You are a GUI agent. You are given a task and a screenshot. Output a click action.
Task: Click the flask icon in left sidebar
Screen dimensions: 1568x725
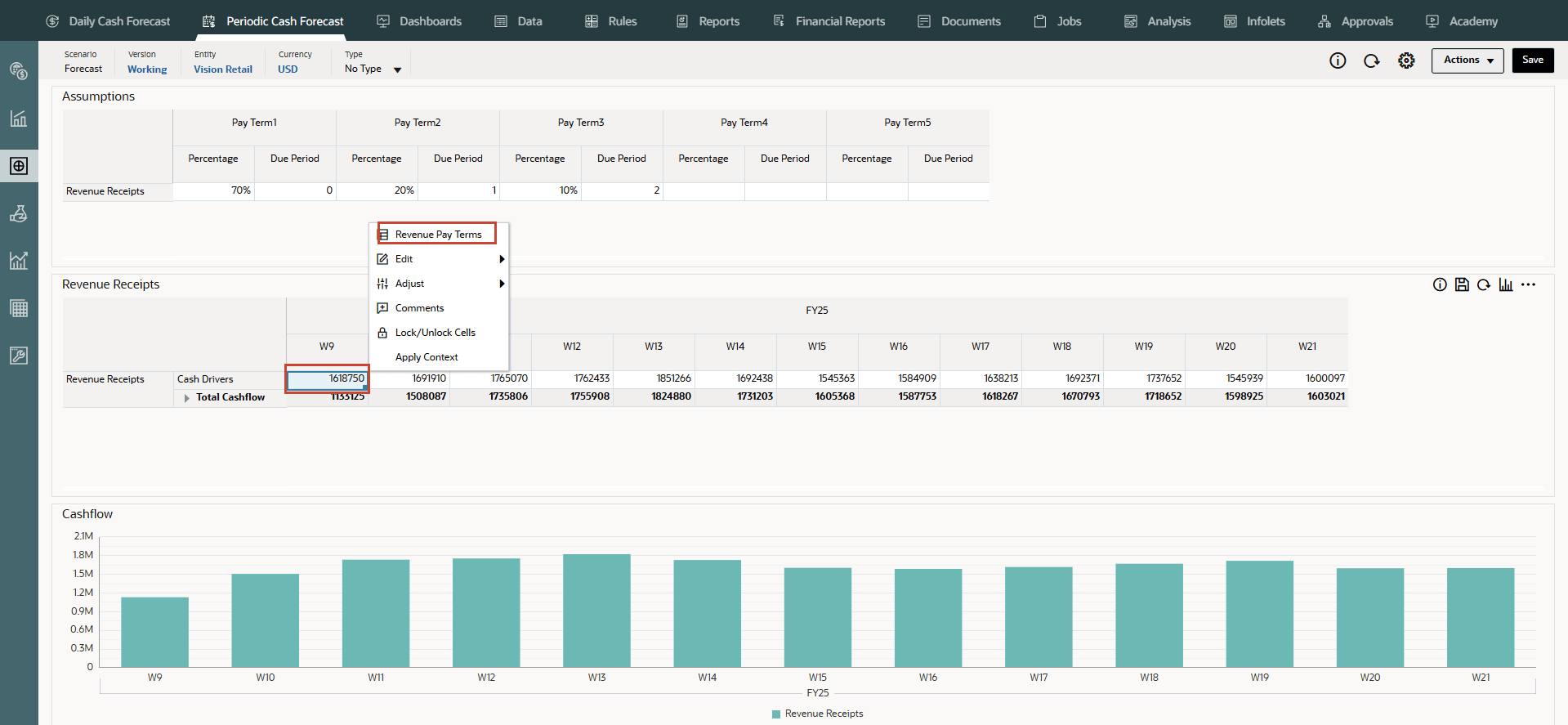click(19, 214)
